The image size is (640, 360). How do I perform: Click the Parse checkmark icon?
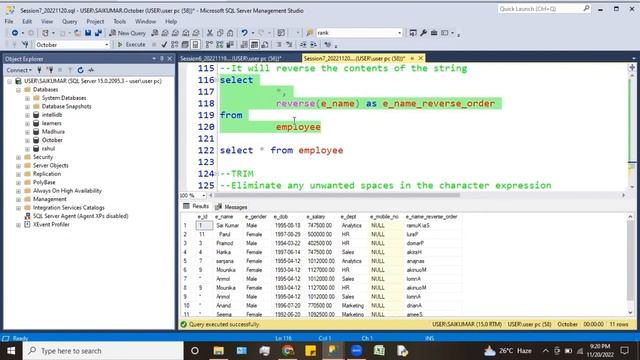164,44
